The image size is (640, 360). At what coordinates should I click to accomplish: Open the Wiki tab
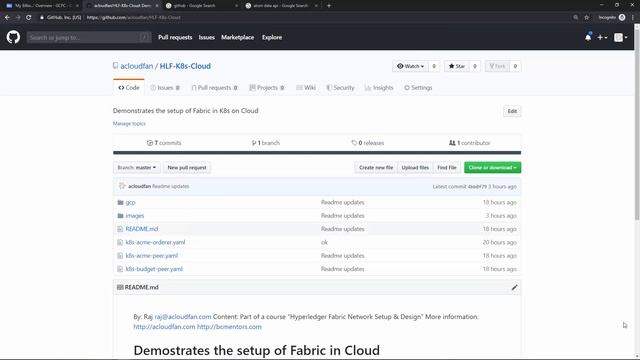(306, 88)
